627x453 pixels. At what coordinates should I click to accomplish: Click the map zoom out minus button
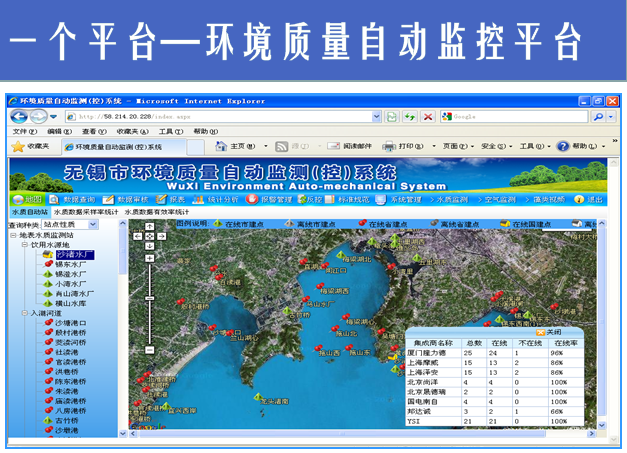pyautogui.click(x=149, y=350)
